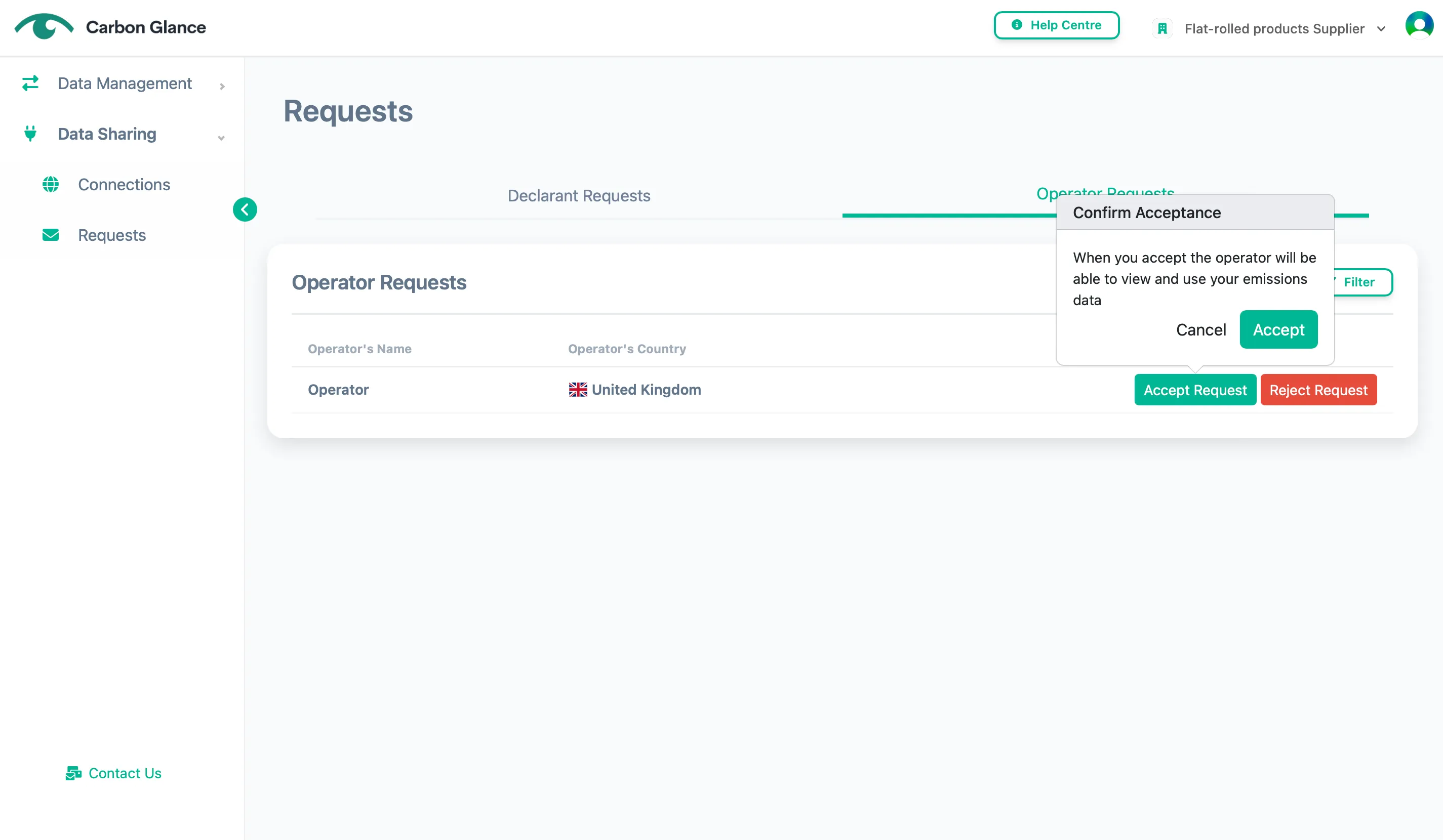Click the Accept Request button
The width and height of the screenshot is (1443, 840).
[x=1195, y=390]
